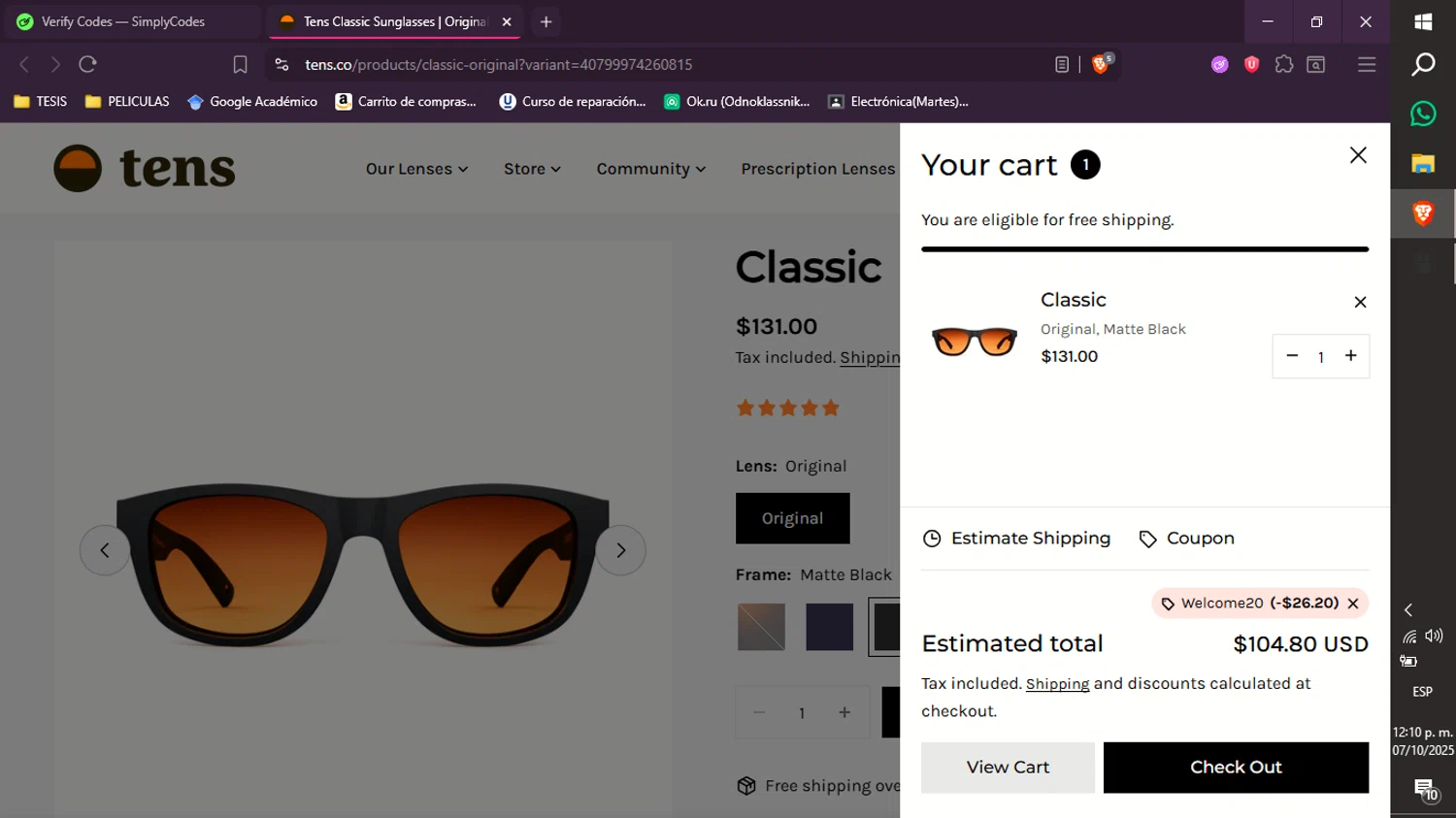Open the red shield extension icon

pos(1251,64)
